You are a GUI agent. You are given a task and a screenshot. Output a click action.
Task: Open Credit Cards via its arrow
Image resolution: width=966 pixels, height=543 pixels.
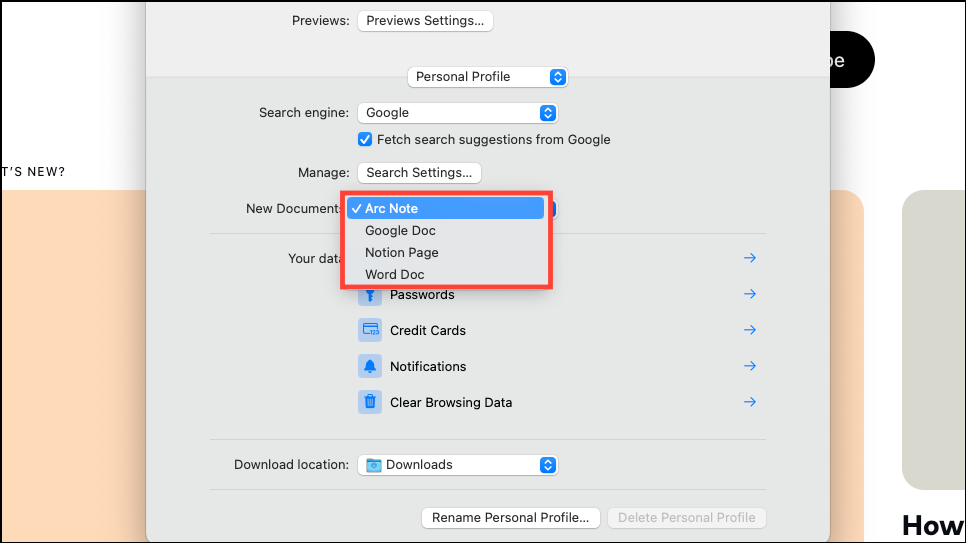pyautogui.click(x=750, y=330)
